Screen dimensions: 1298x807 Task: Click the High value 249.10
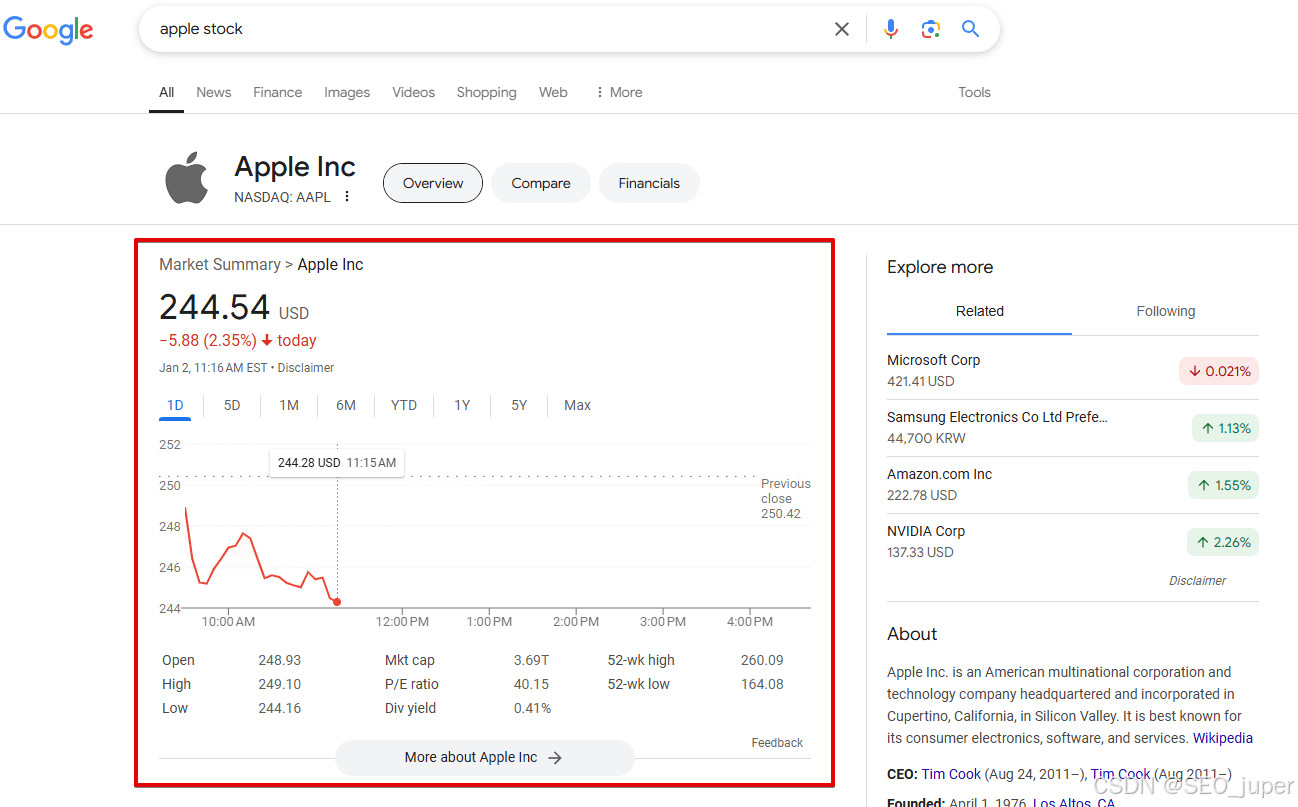279,684
